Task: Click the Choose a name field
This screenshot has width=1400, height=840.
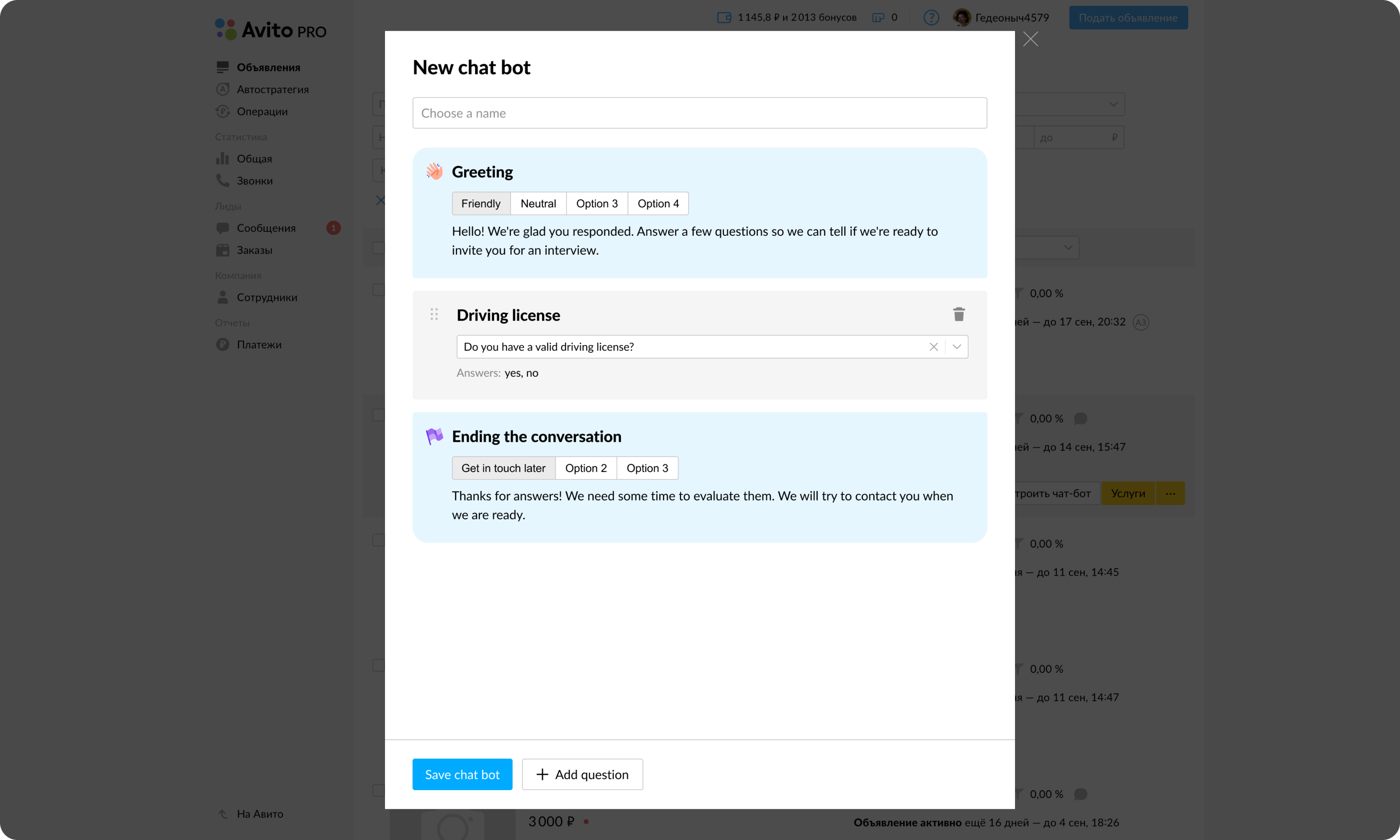Action: [700, 112]
